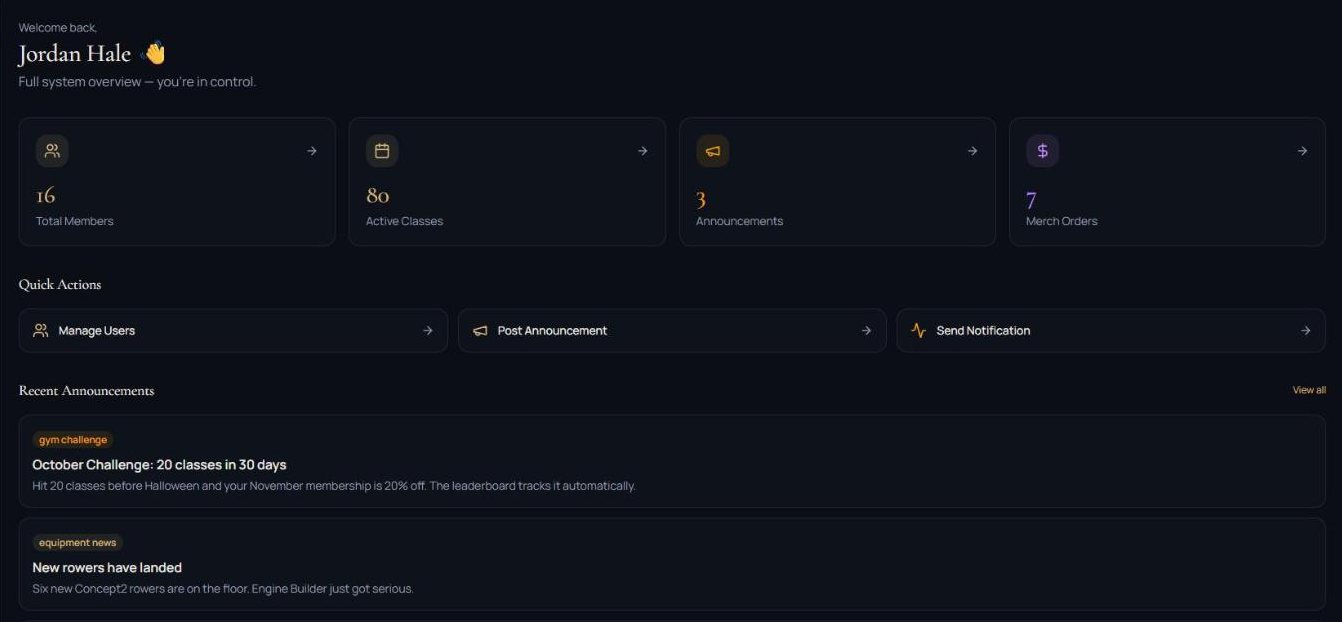The width and height of the screenshot is (1342, 622).
Task: Click the Announcements megaphone card icon
Action: pyautogui.click(x=712, y=151)
